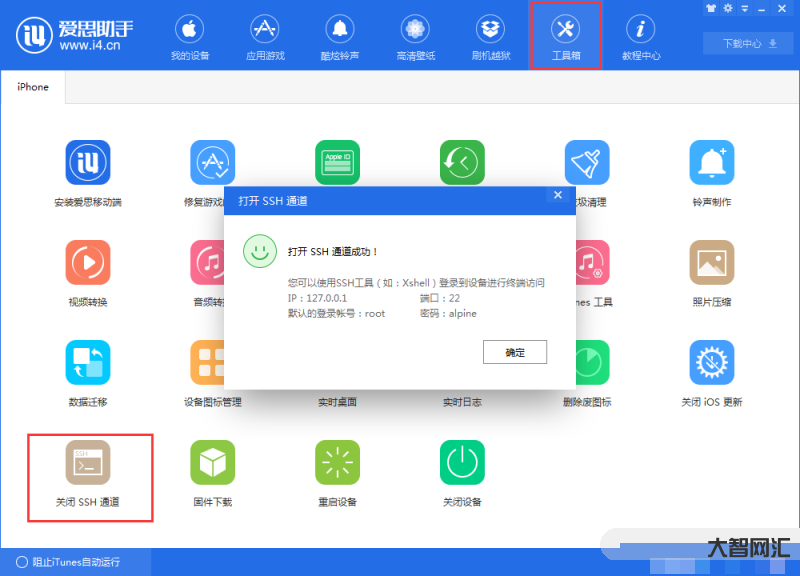Open 关闭 iOS 更新 tool
The image size is (800, 576).
coord(712,373)
